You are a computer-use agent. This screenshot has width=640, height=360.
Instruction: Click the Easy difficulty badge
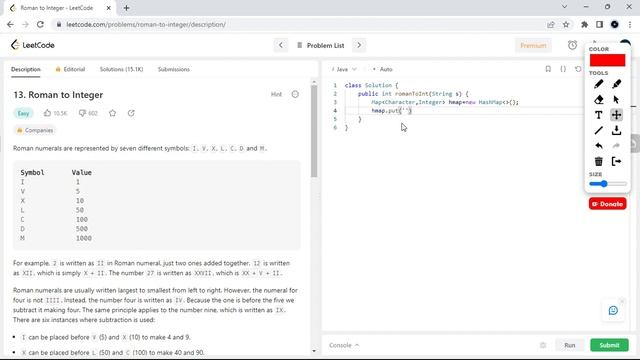click(23, 113)
